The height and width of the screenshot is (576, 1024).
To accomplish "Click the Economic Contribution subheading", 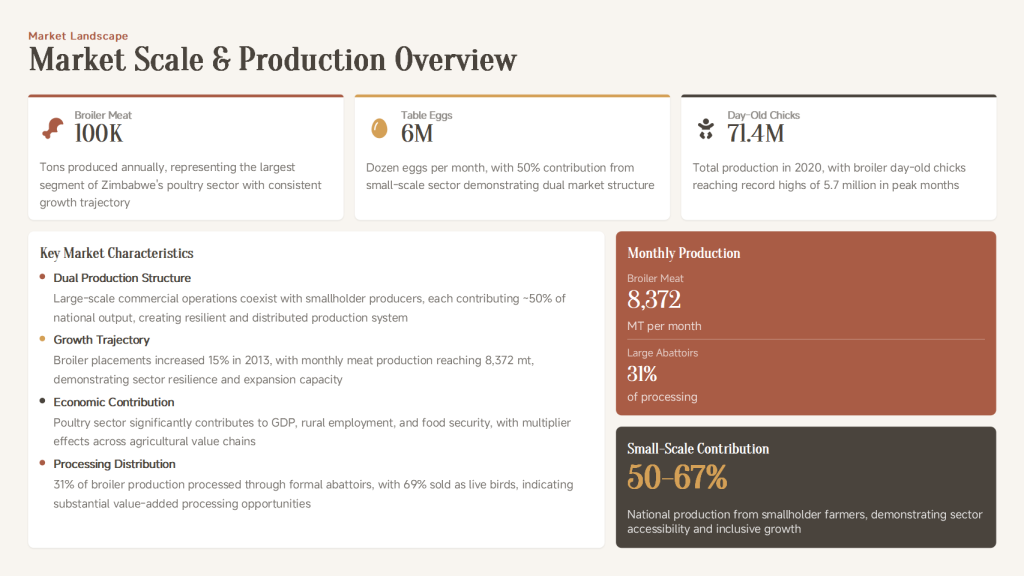I will [114, 402].
